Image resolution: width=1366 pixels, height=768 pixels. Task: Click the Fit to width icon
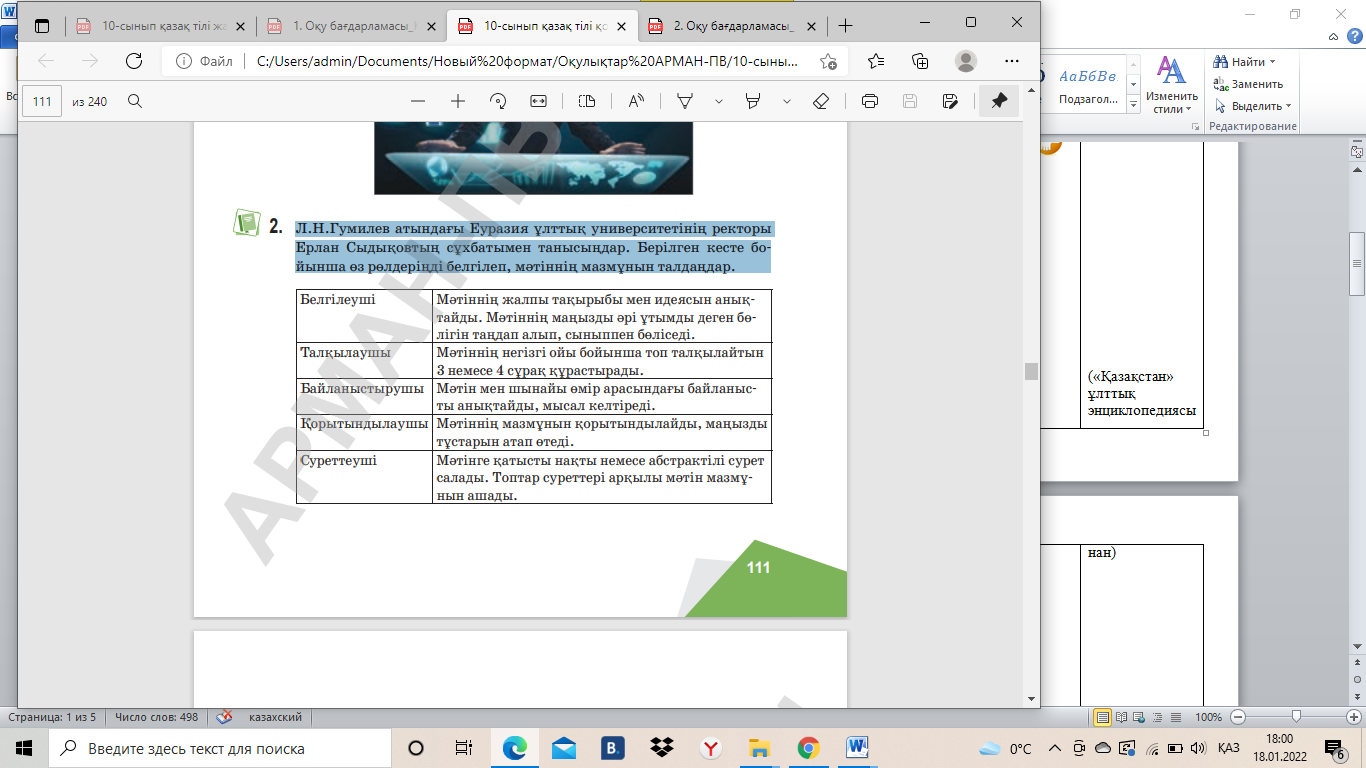pyautogui.click(x=538, y=101)
